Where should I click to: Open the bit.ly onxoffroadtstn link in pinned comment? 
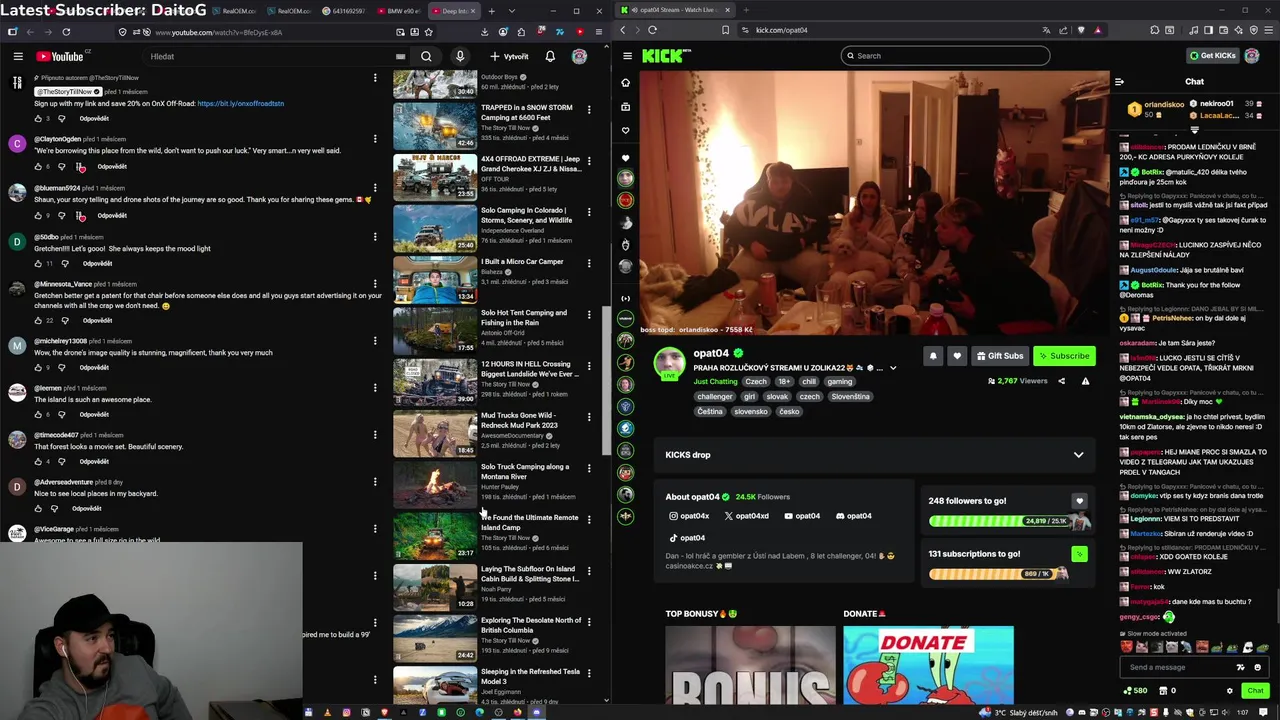240,103
